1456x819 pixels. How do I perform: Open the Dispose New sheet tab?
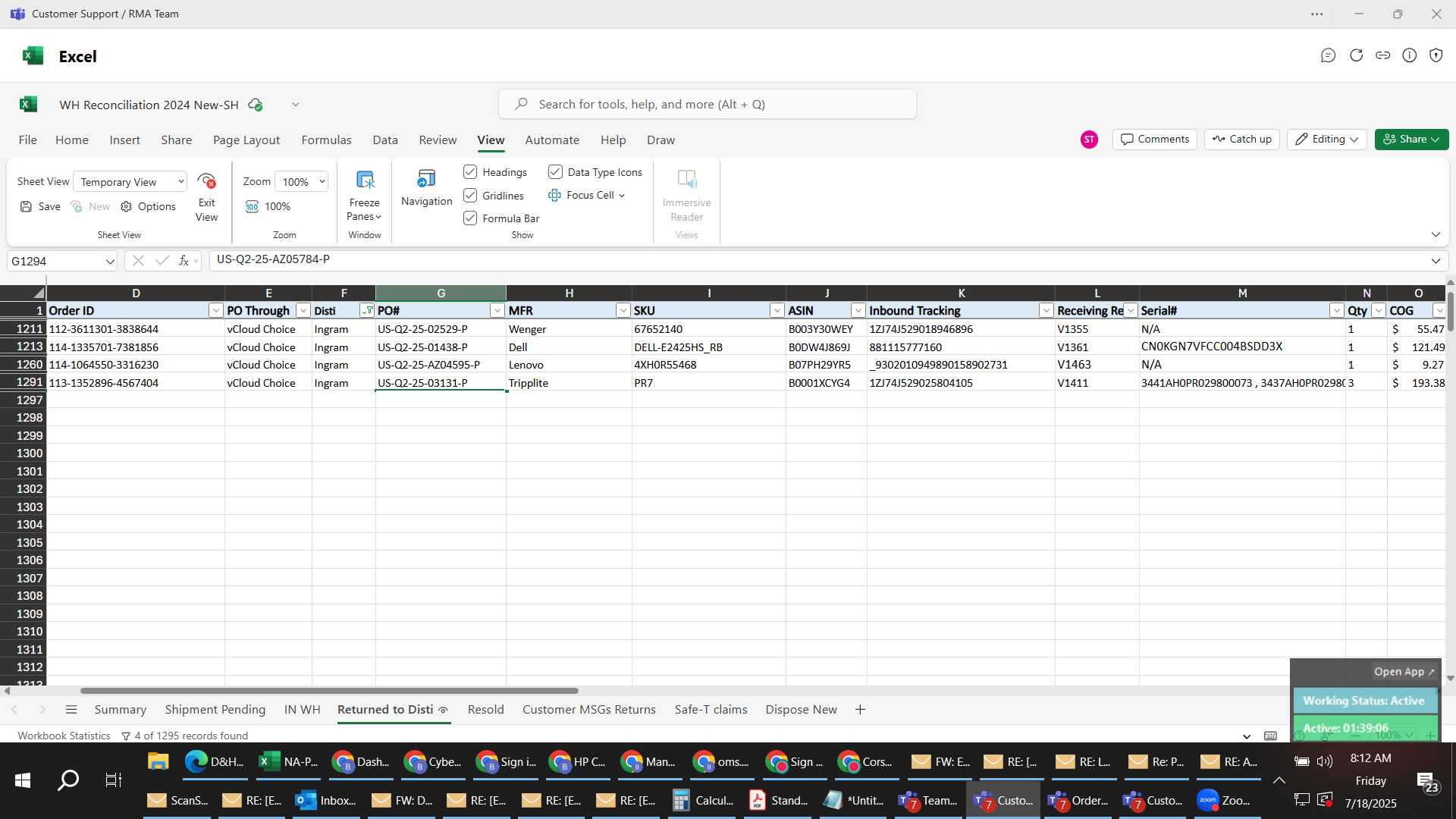click(801, 710)
